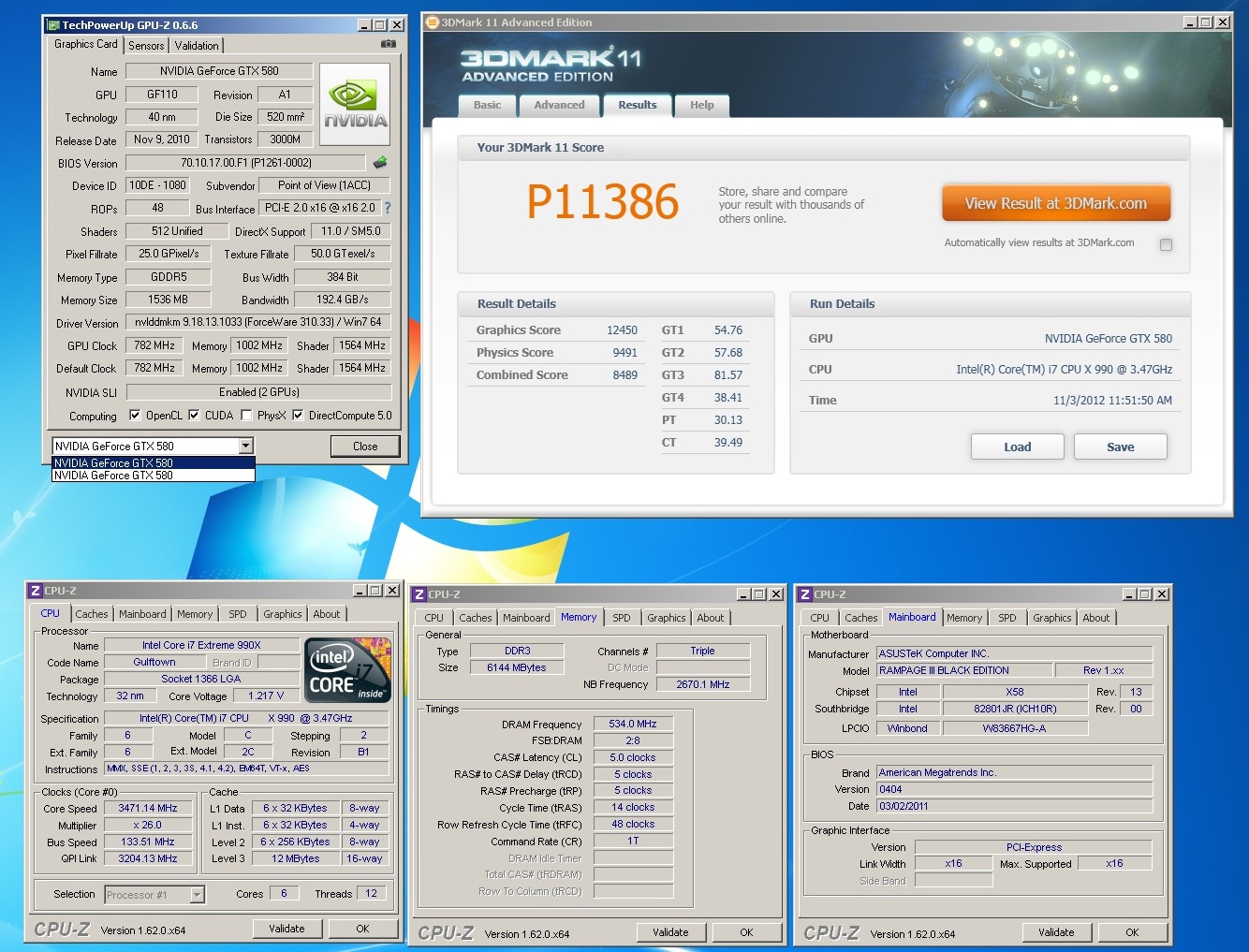Click the Graphics Score value 12450

[x=622, y=330]
